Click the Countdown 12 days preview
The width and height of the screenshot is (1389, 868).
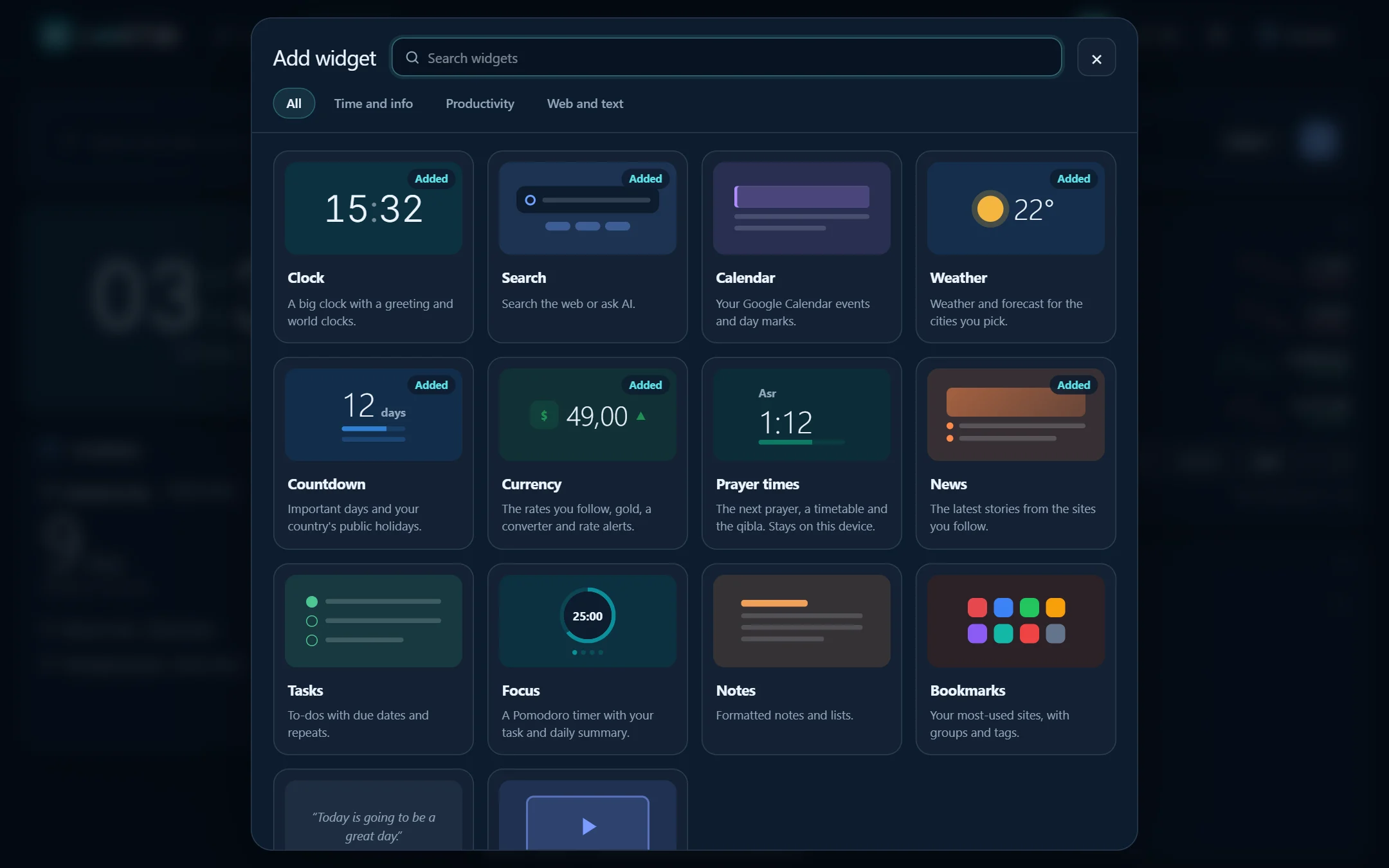pos(374,415)
